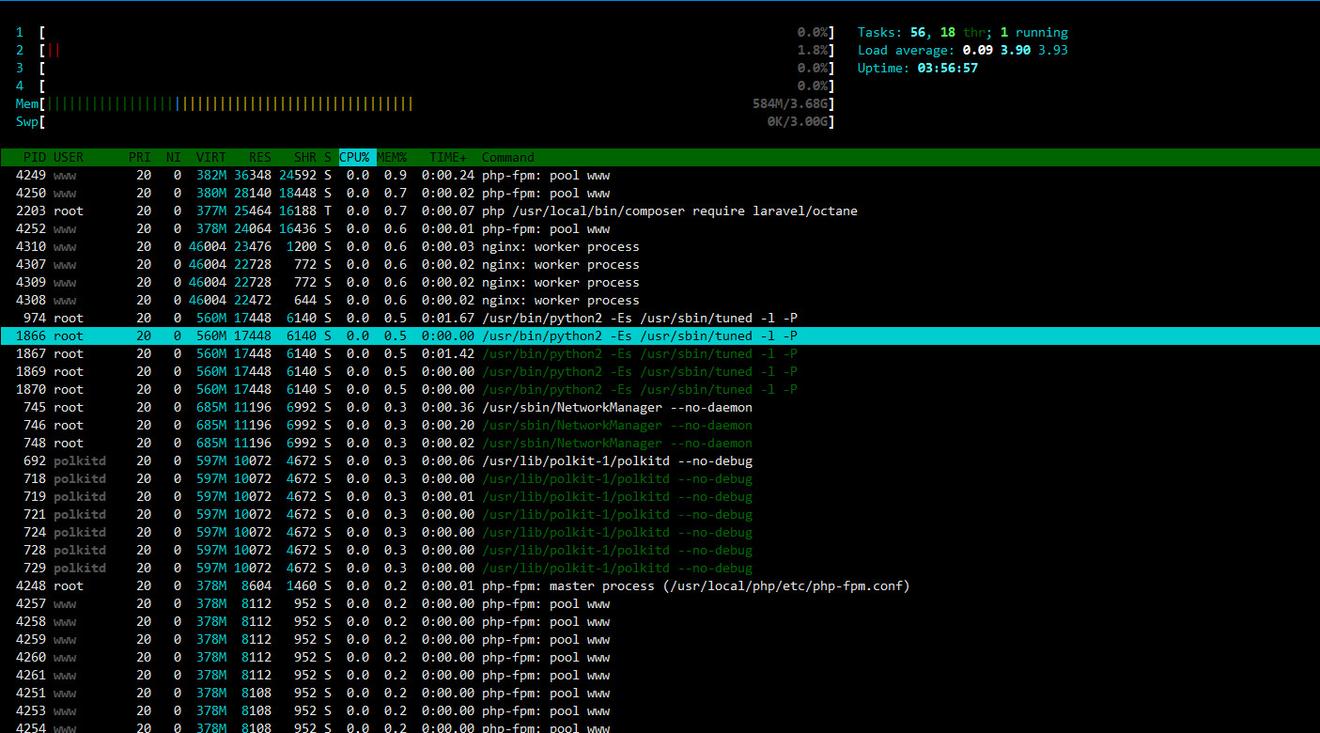
Task: Sort by the MEM% column header
Action: pyautogui.click(x=392, y=157)
